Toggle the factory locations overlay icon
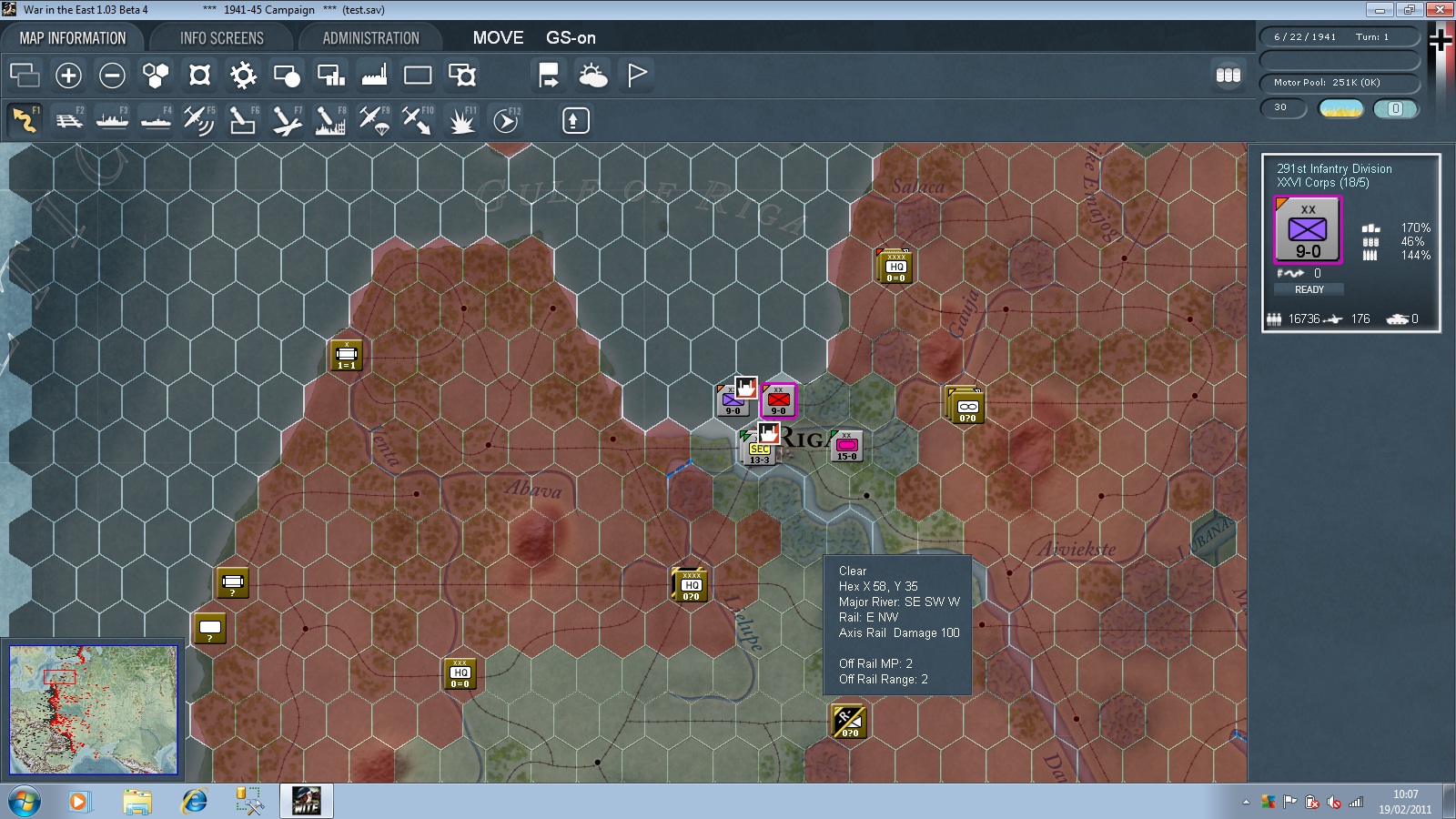The width and height of the screenshot is (1456, 819). tap(374, 75)
